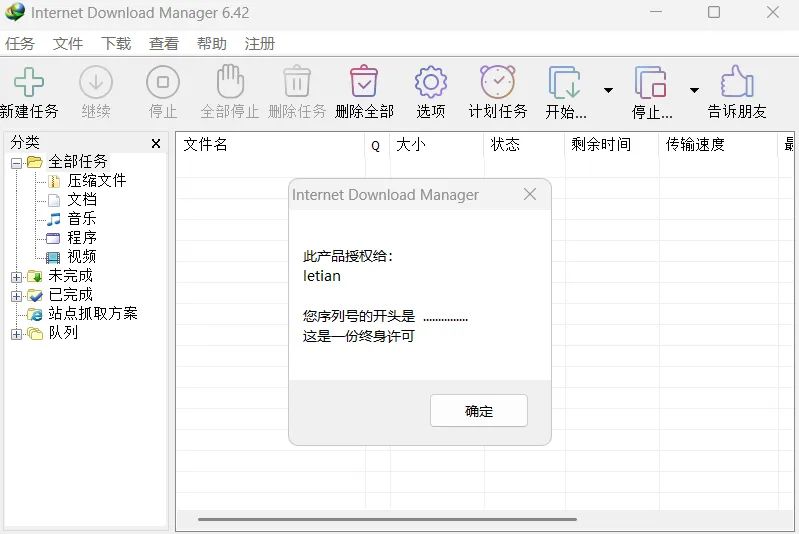Select 程序 category label
The width and height of the screenshot is (799, 534).
(x=82, y=237)
